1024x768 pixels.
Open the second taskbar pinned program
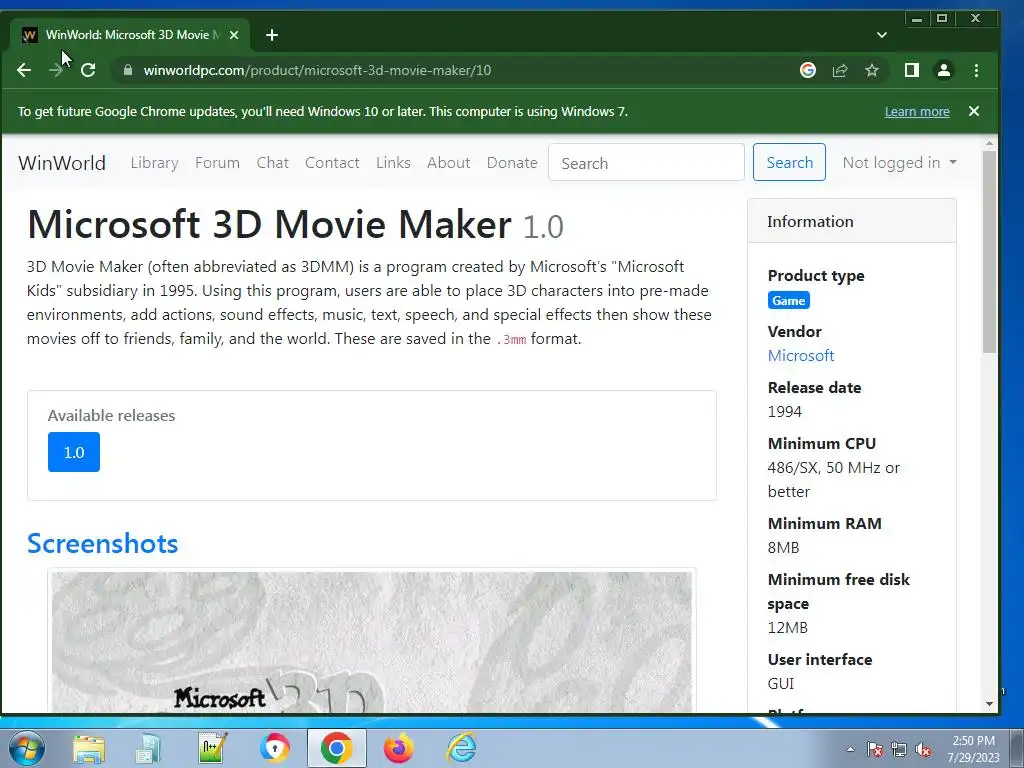click(x=148, y=748)
